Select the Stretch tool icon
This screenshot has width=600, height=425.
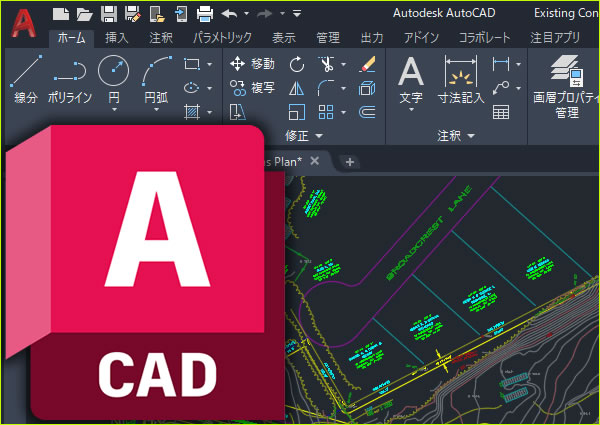(x=237, y=112)
